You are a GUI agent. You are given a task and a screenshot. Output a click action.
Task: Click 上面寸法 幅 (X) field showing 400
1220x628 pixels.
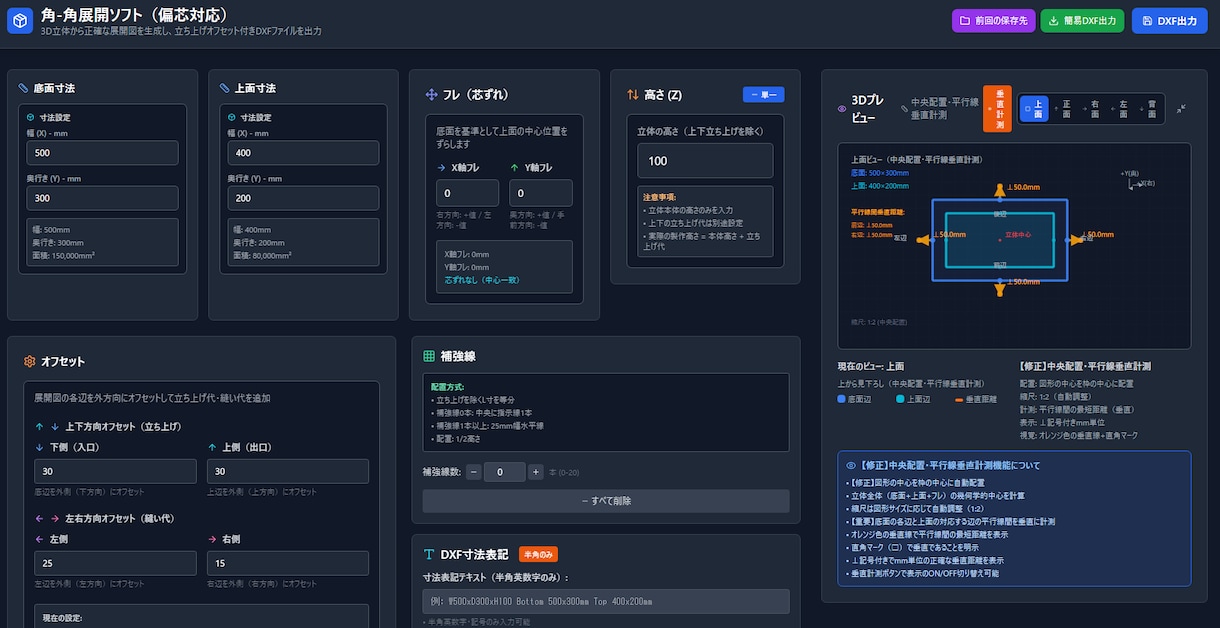[303, 153]
